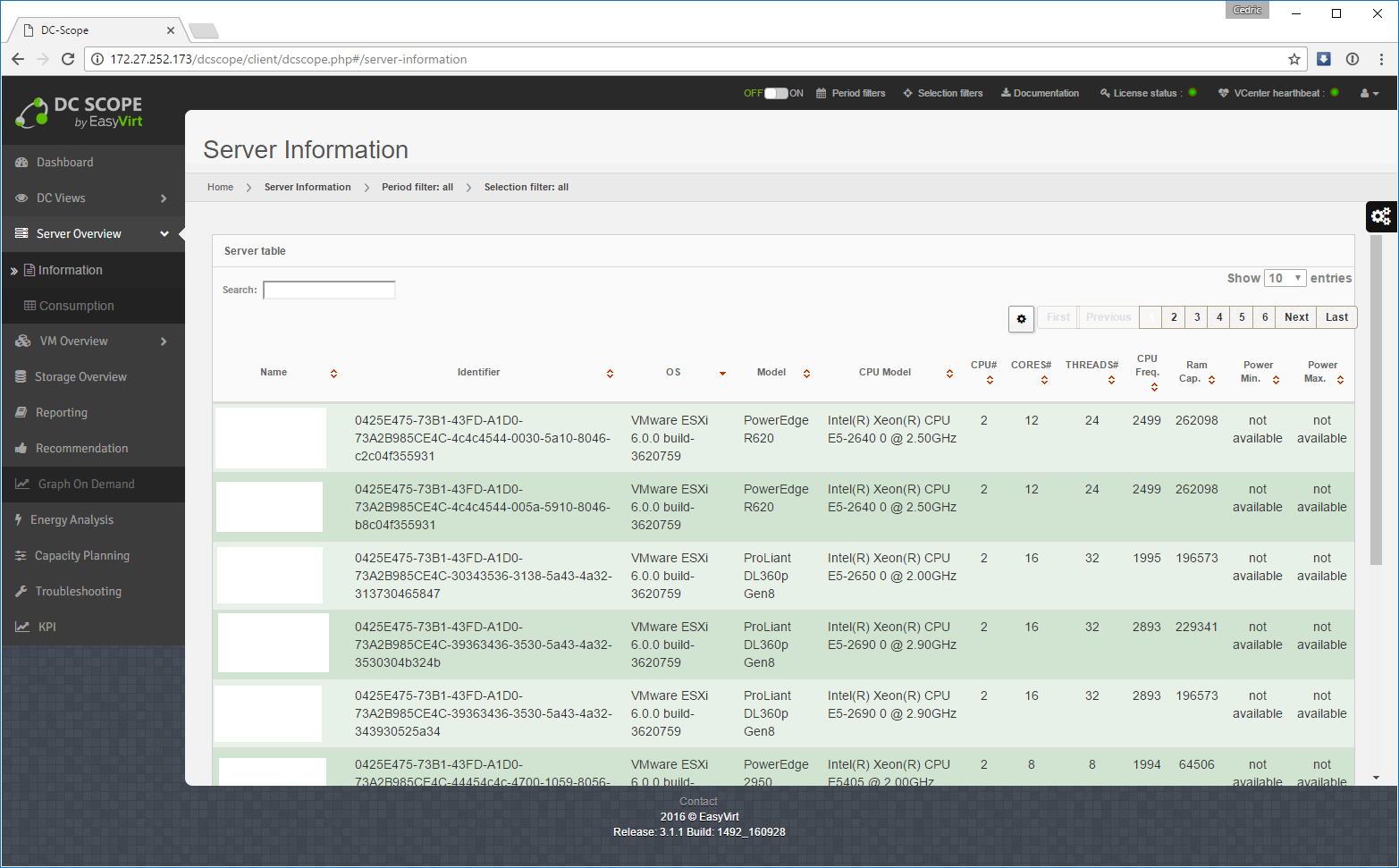The image size is (1399, 868).
Task: Click the table settings gear button
Action: (x=1021, y=318)
